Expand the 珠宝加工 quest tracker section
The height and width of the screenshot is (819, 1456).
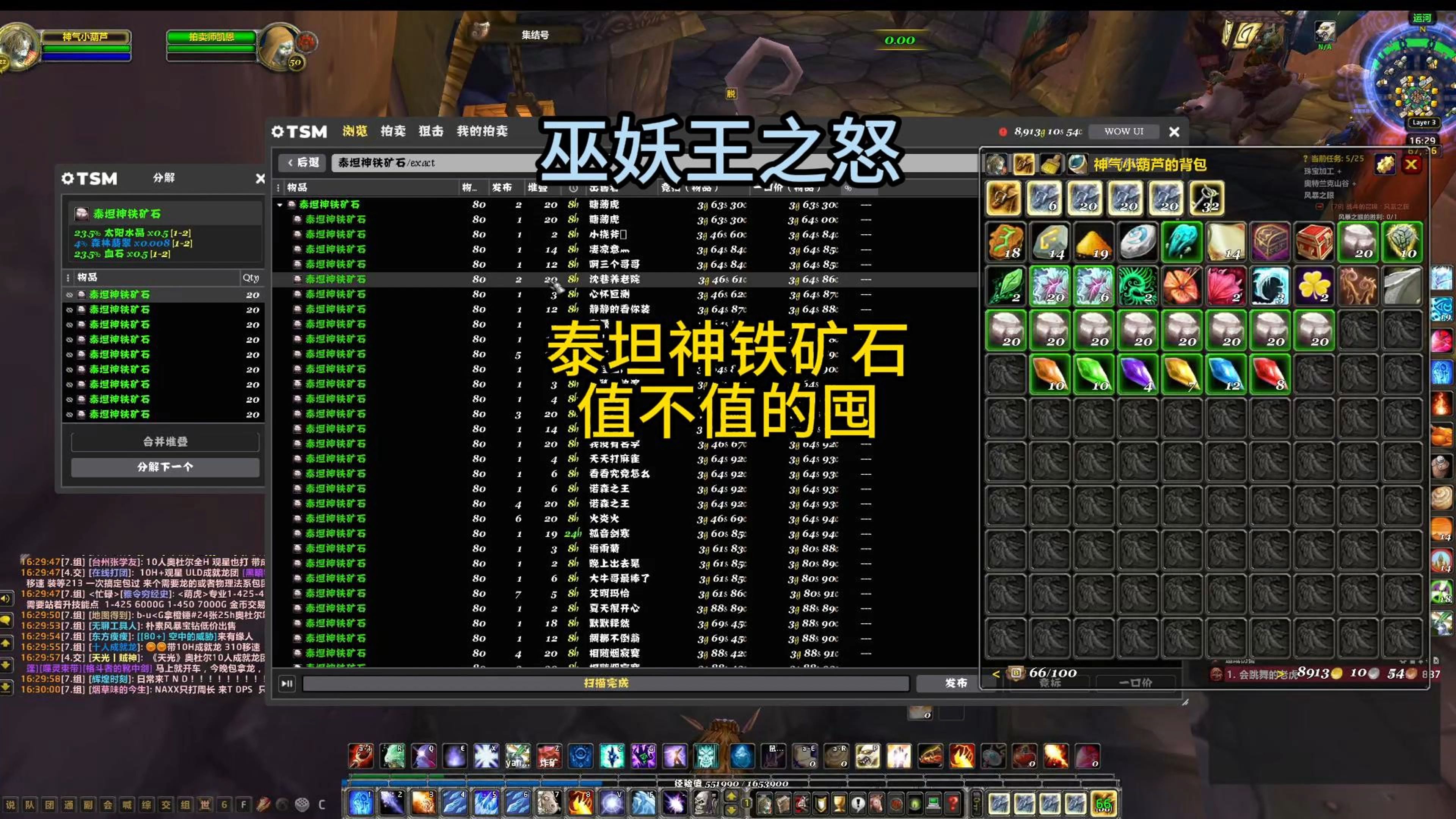pos(1322,171)
